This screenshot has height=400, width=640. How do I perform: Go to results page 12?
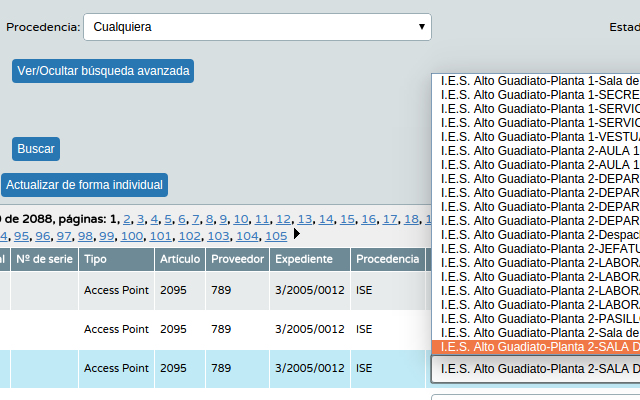[x=283, y=219]
